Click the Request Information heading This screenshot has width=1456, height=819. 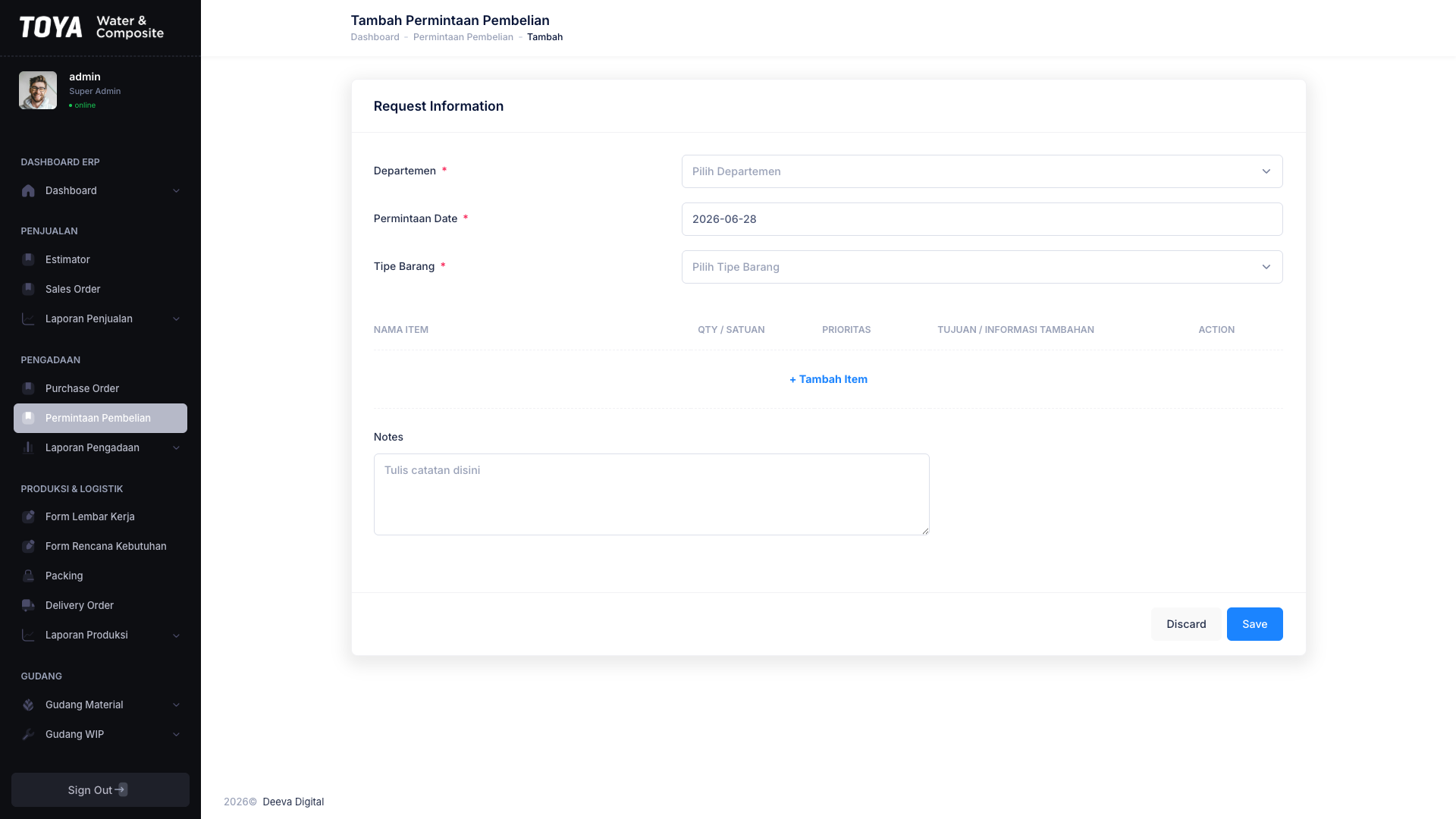point(438,106)
